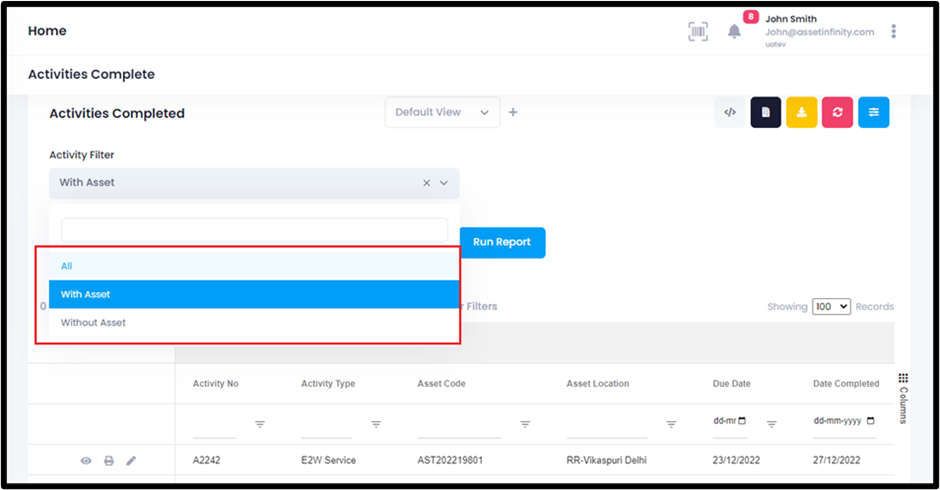Open notifications bell
The image size is (940, 490).
[734, 31]
